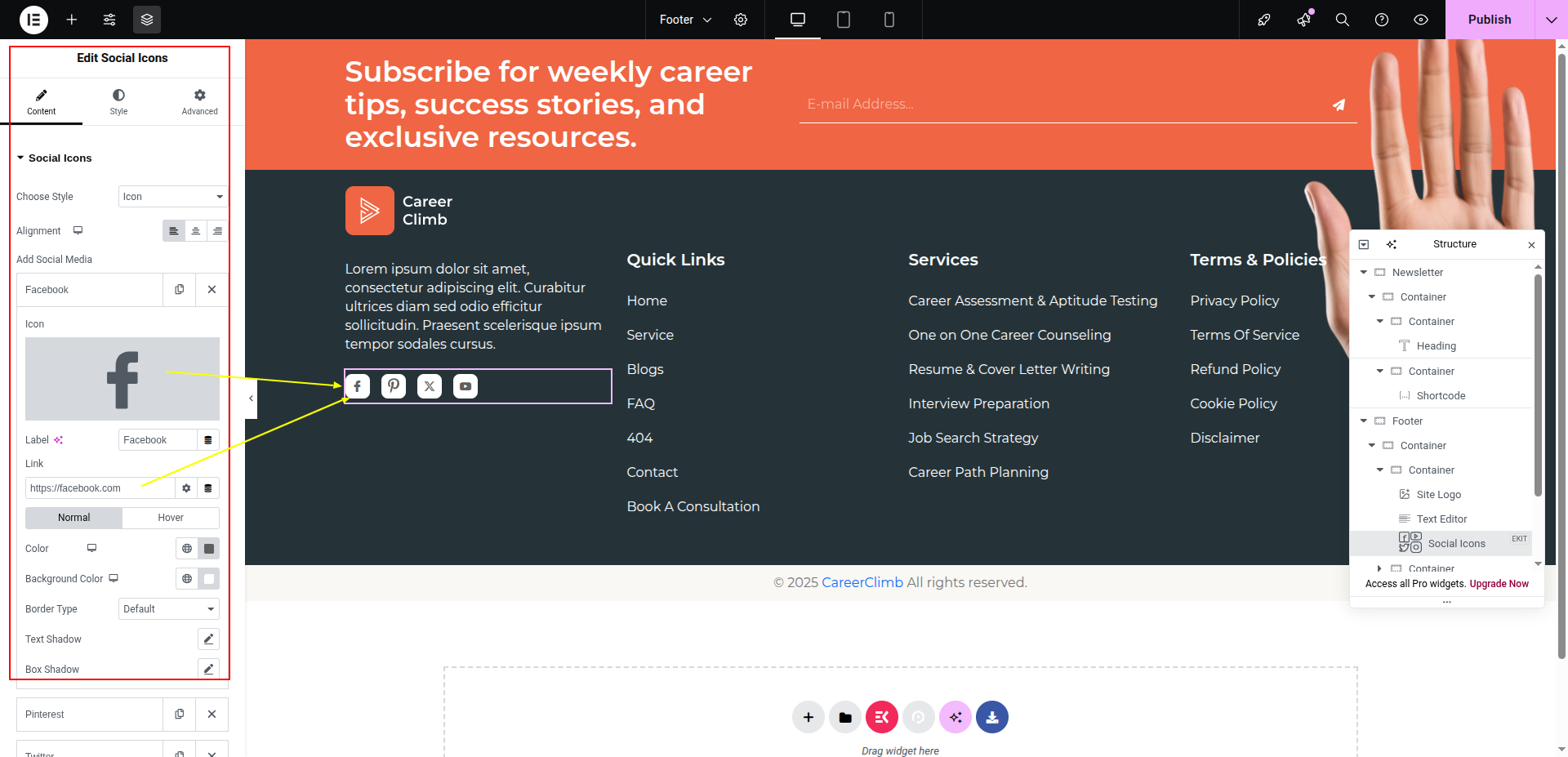Set alignment to center

pos(196,231)
